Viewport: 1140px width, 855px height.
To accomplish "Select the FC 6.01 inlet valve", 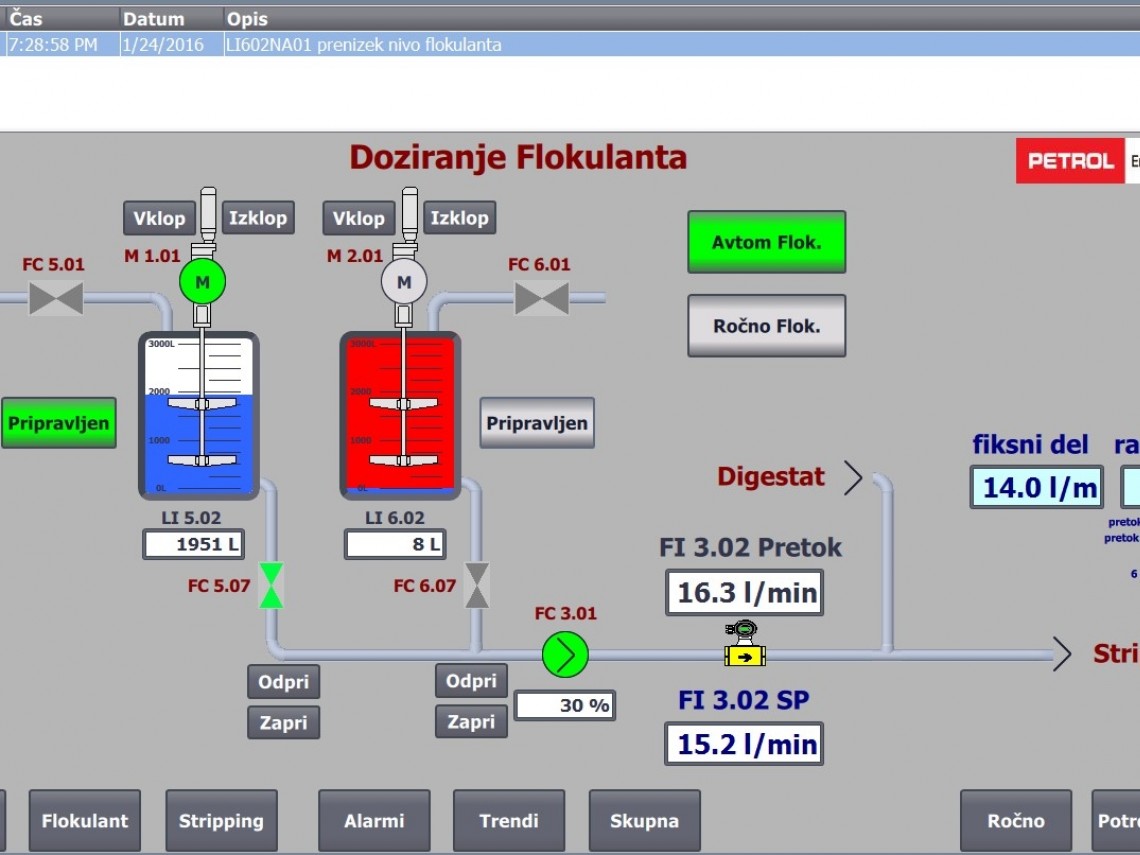I will coord(542,298).
